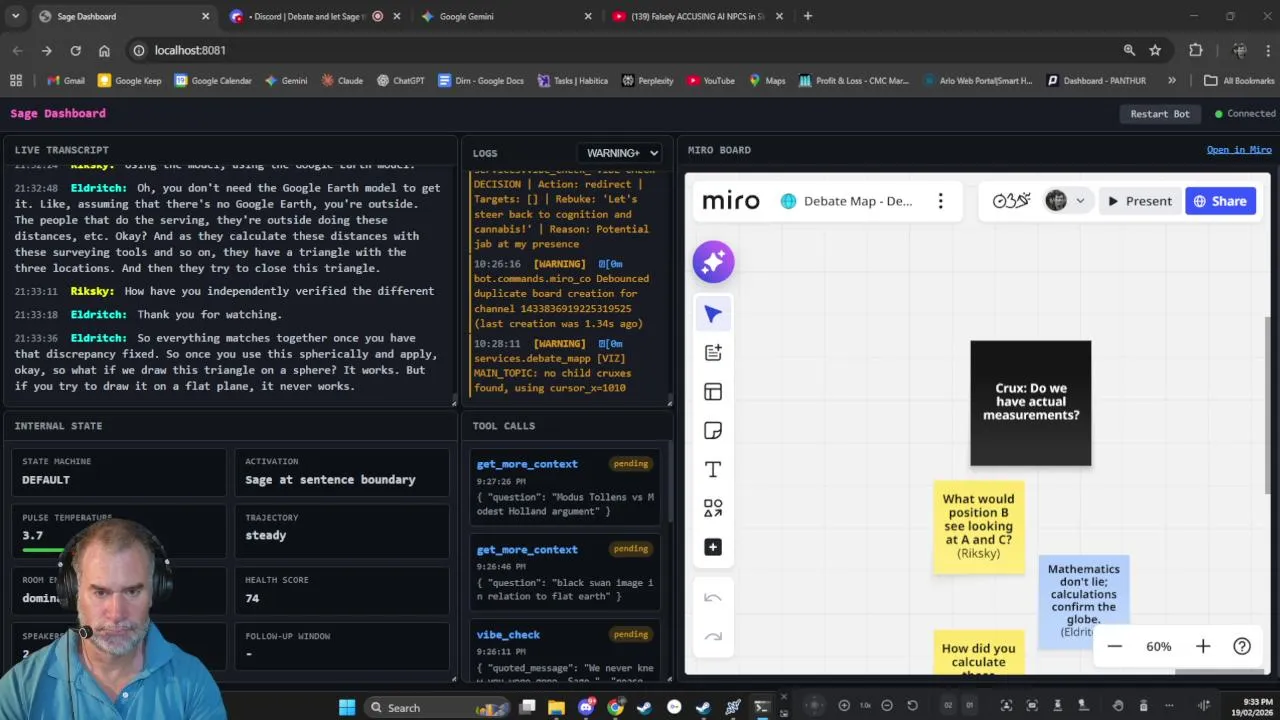Open the Miro plus more-tools button

click(713, 547)
